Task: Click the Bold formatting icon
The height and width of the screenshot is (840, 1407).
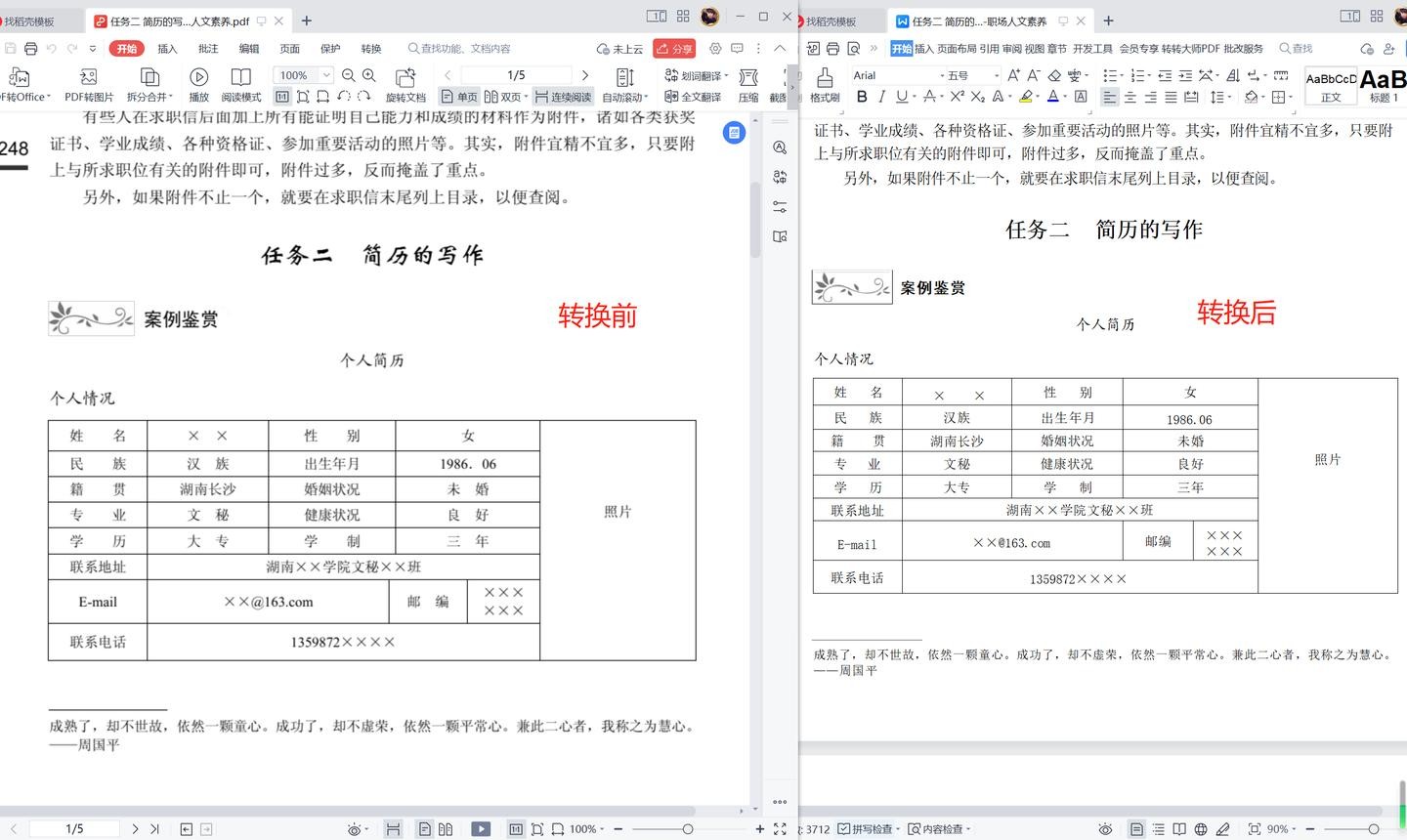Action: click(x=862, y=97)
